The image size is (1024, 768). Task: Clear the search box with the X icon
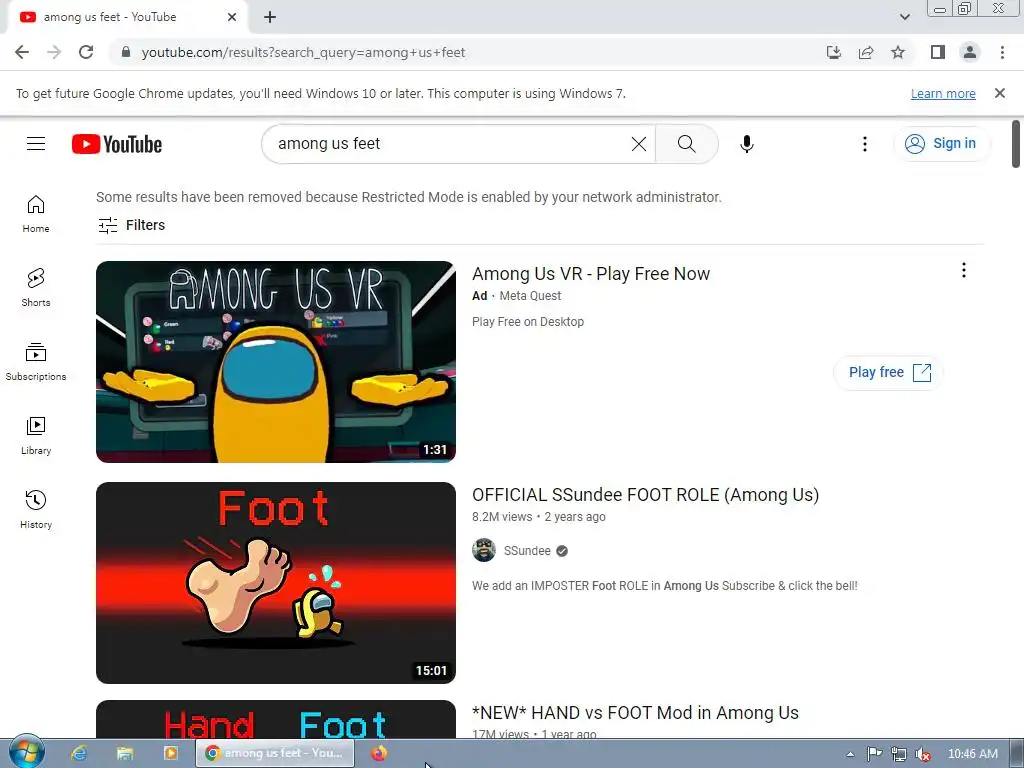(x=639, y=144)
